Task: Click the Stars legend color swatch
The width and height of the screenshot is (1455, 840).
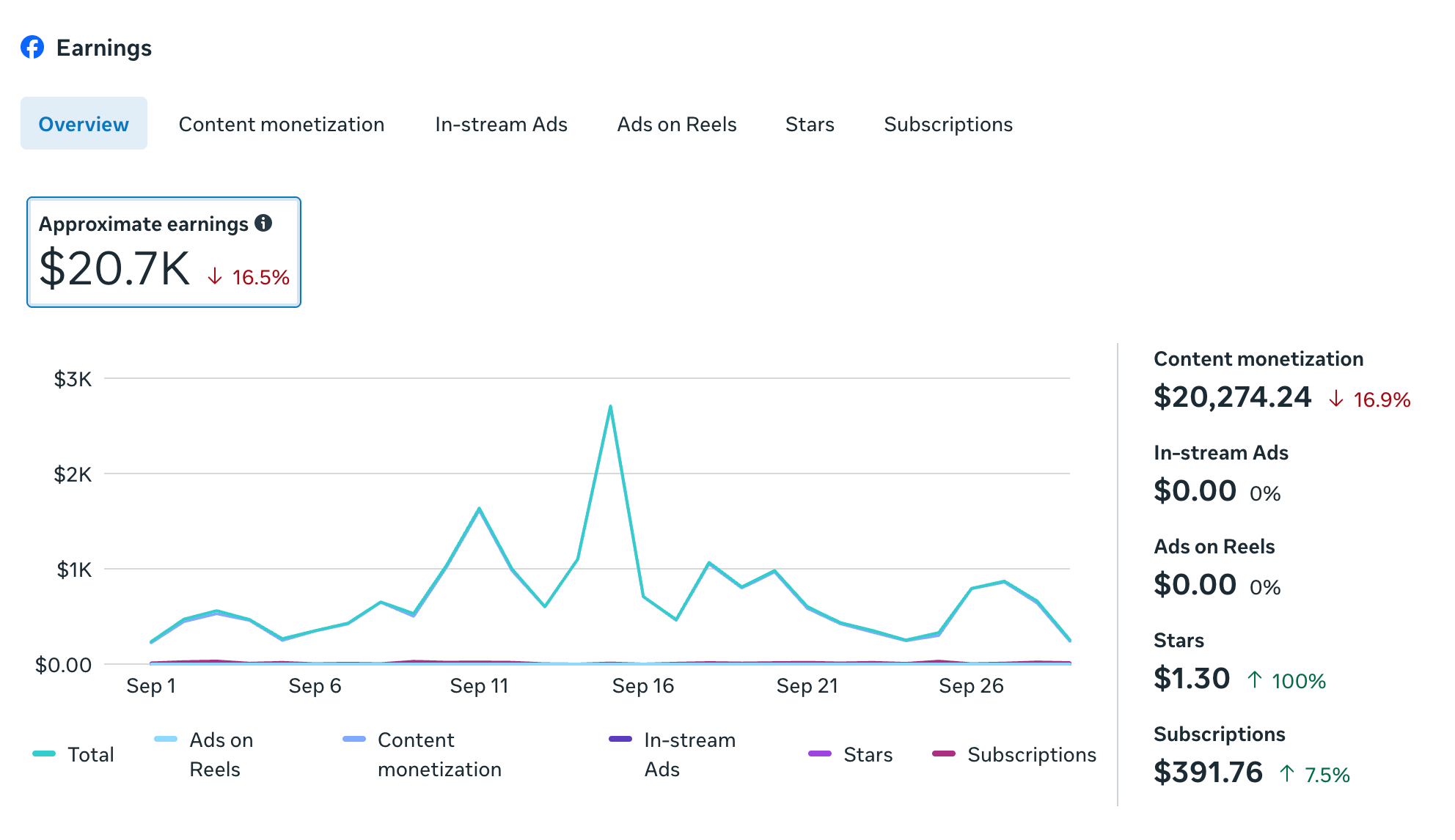Action: pyautogui.click(x=819, y=754)
